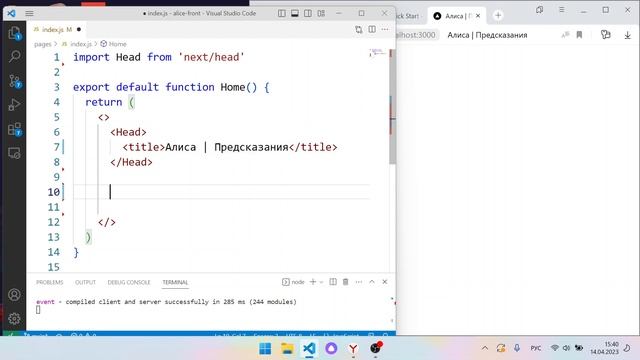This screenshot has height=360, width=640.
Task: Toggle the bottom panel layout icon
Action: click(295, 13)
